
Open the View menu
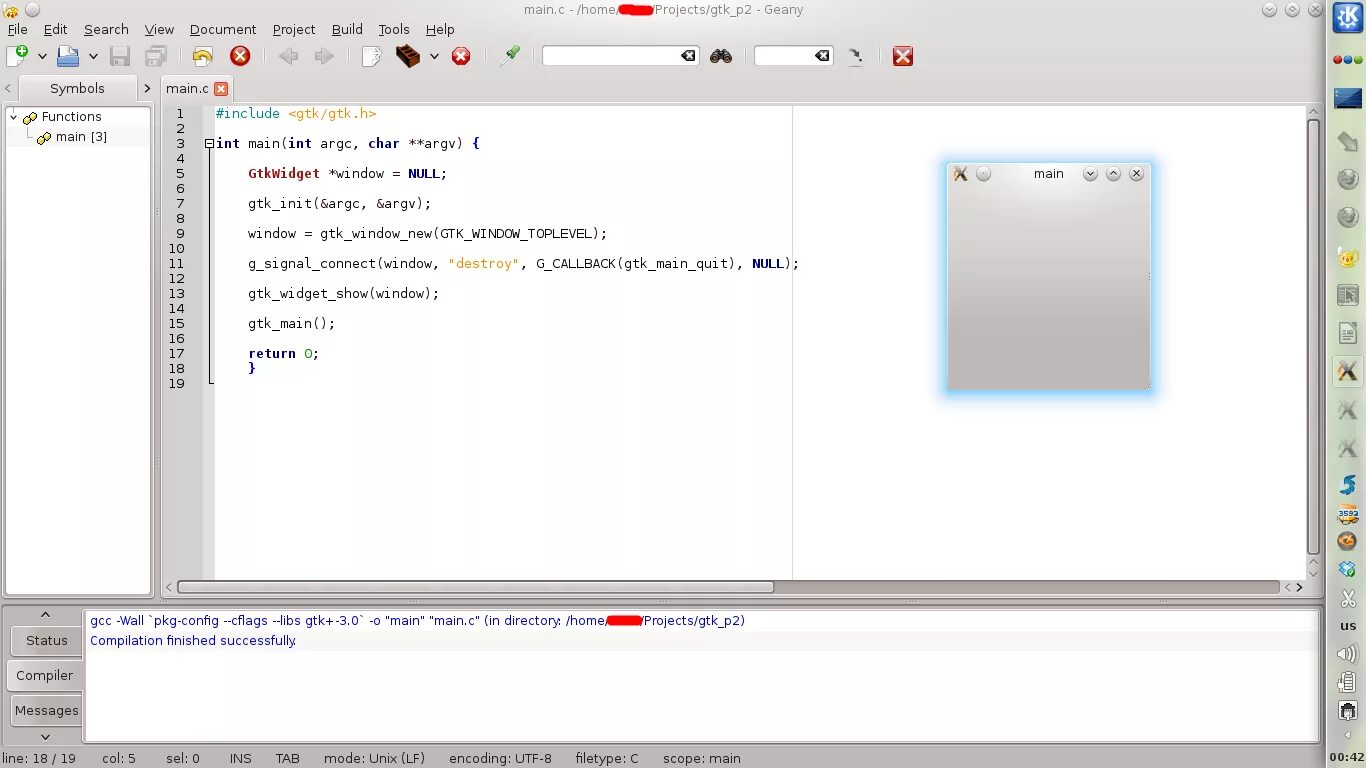tap(159, 29)
